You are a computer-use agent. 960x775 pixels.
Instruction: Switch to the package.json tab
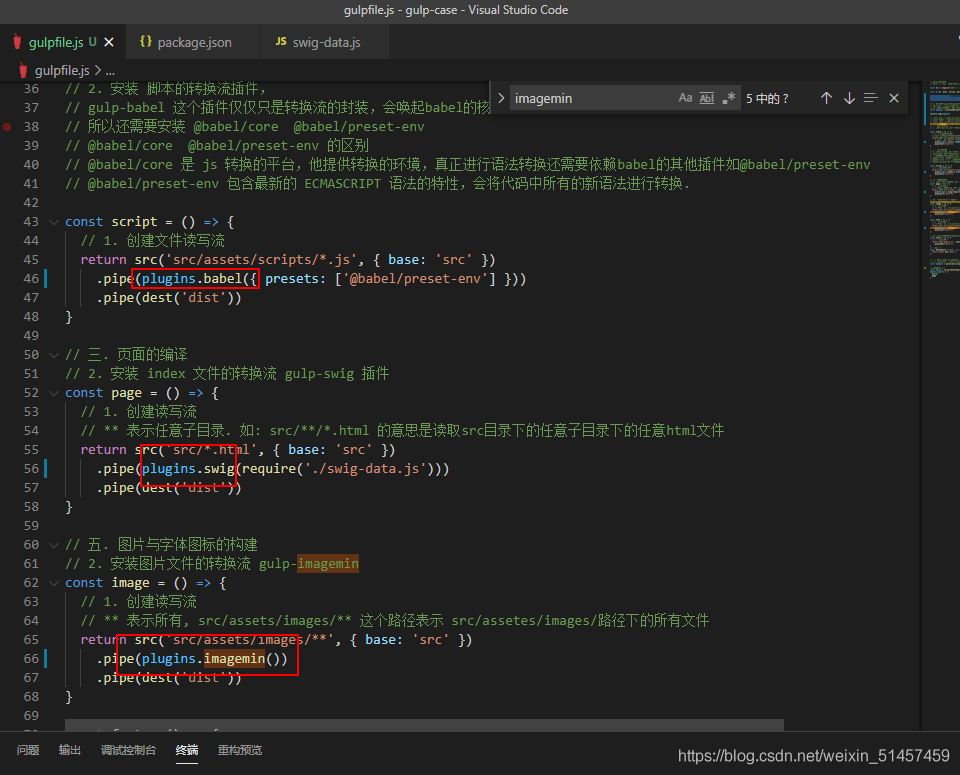point(193,42)
